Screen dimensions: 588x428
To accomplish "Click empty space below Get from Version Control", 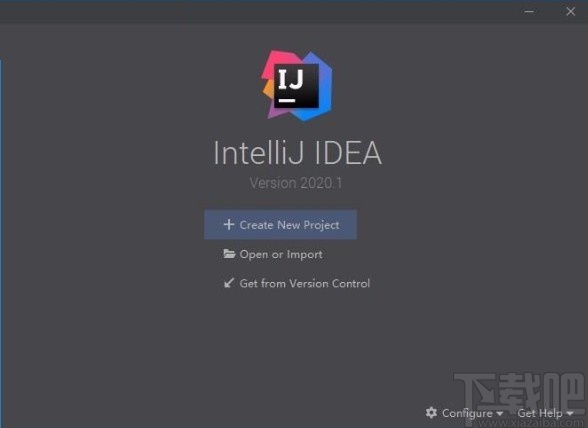I will tap(296, 345).
